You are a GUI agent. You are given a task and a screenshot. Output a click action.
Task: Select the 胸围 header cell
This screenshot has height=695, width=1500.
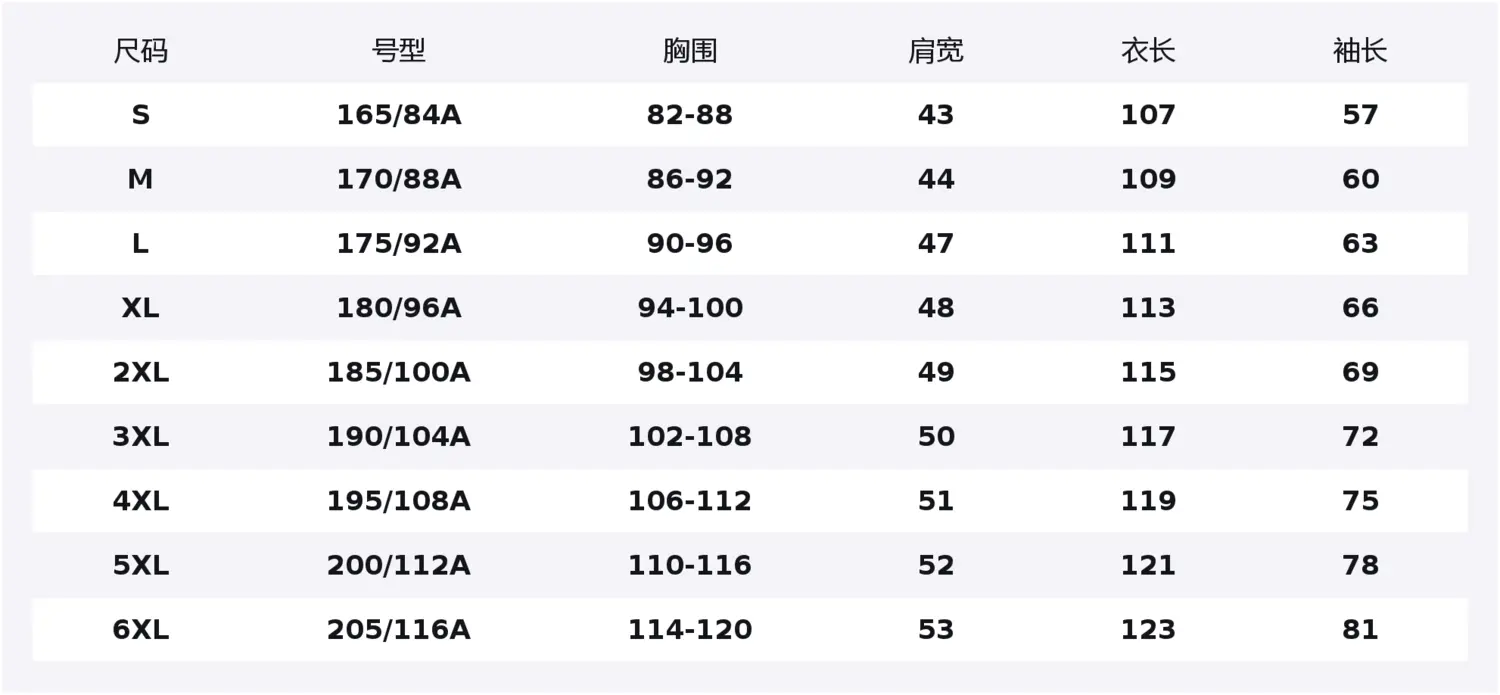coord(690,51)
